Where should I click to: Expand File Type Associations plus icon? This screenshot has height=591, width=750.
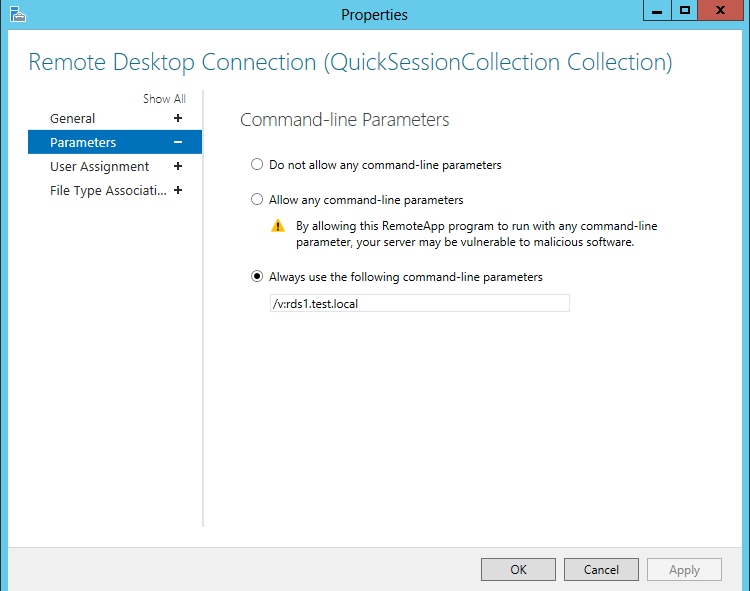178,190
